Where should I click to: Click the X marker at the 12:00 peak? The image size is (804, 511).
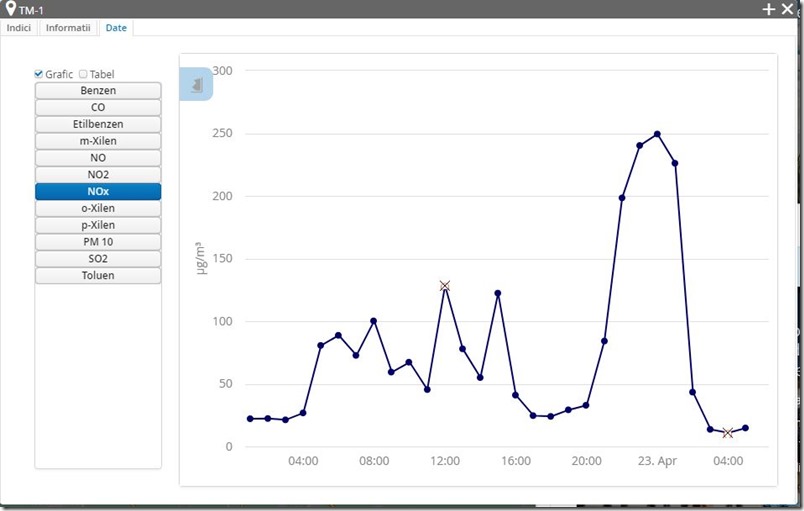[x=445, y=286]
